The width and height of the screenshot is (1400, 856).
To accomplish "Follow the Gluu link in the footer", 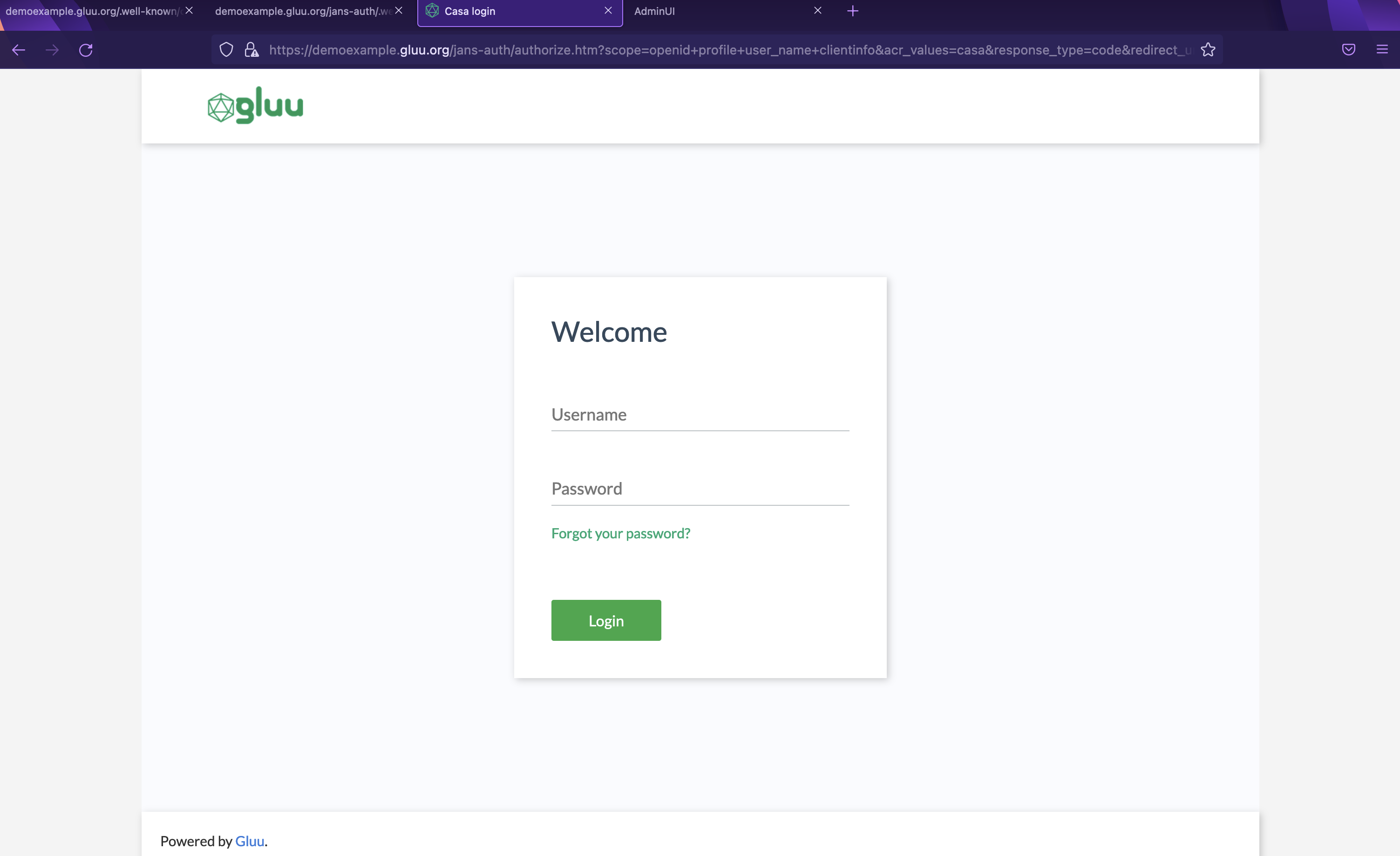I will (x=250, y=841).
